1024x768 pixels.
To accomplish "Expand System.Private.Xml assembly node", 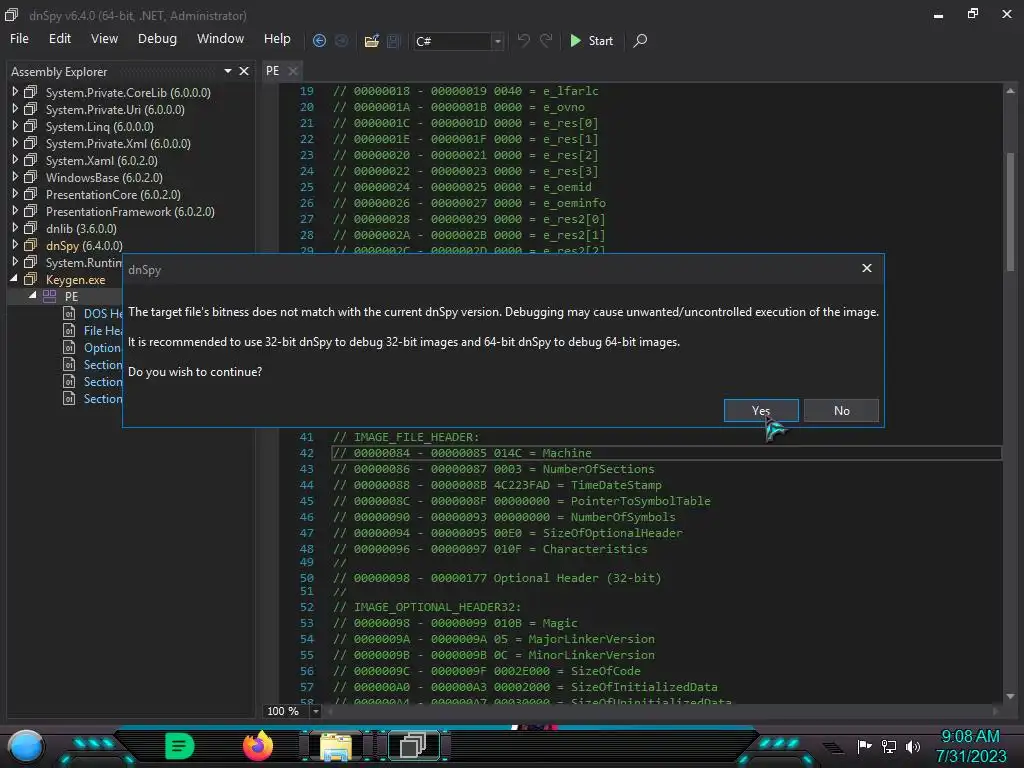I will tap(15, 143).
